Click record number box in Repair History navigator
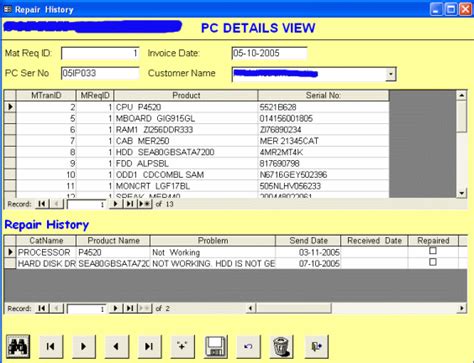Viewport: 474px width, 363px height. [x=86, y=309]
